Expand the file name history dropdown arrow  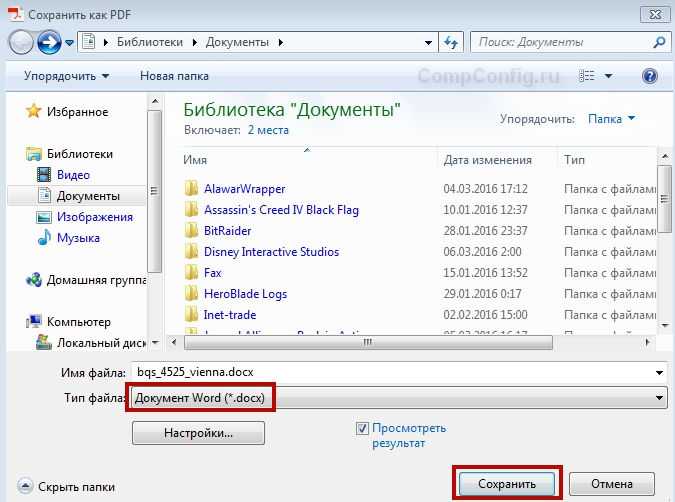coord(659,372)
